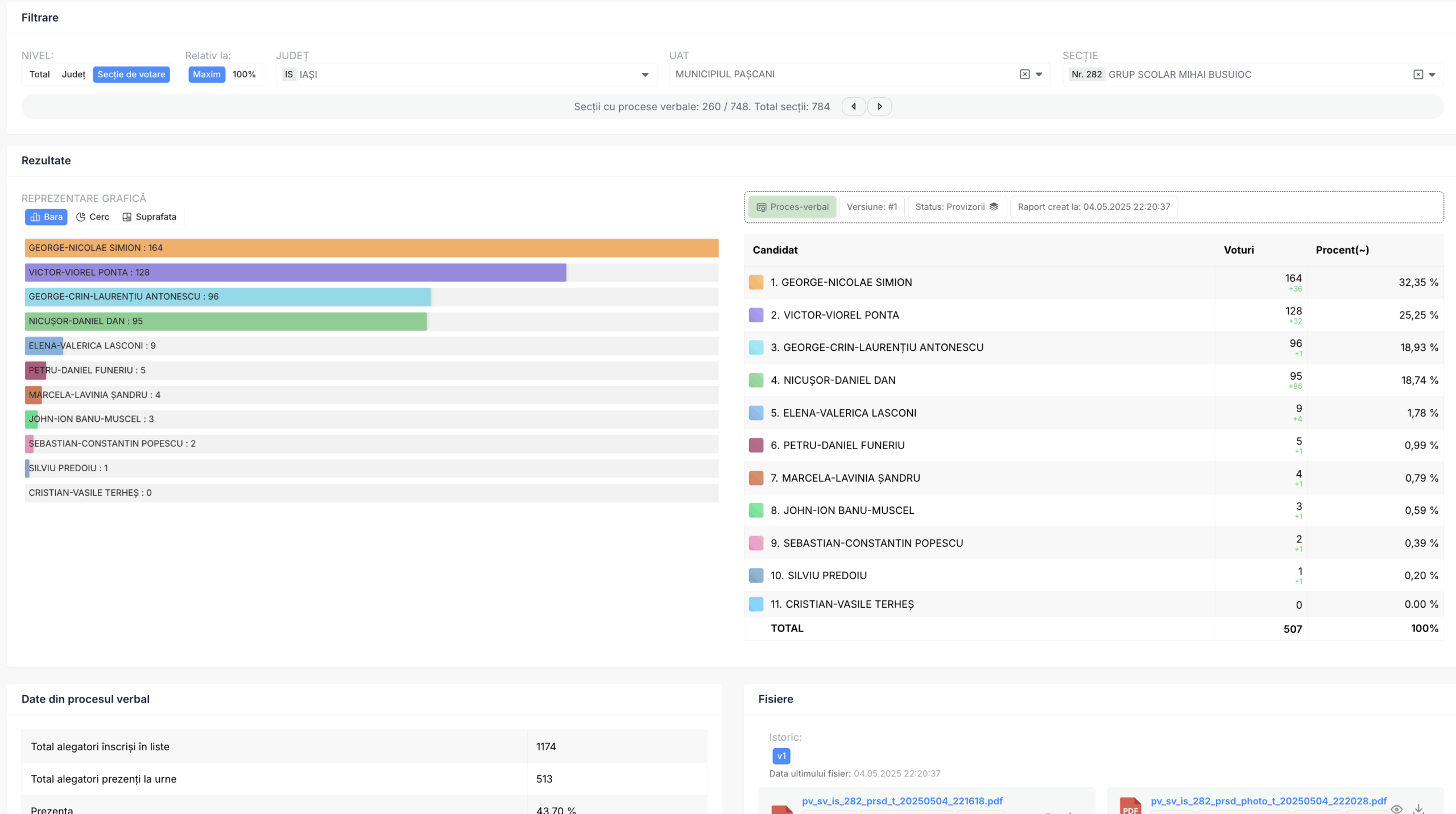Switch relative scale to 100%
The height and width of the screenshot is (814, 1456).
244,74
